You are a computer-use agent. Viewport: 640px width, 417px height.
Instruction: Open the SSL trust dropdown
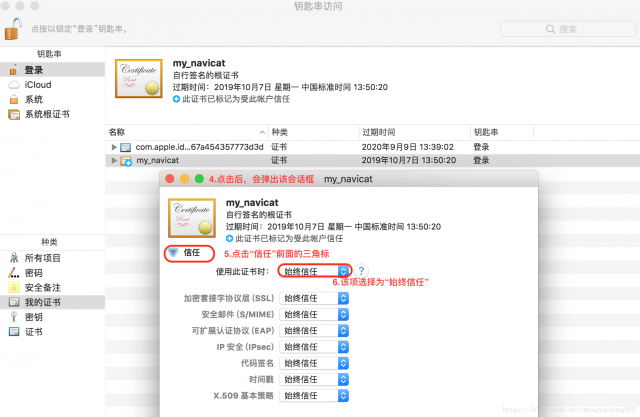(314, 298)
